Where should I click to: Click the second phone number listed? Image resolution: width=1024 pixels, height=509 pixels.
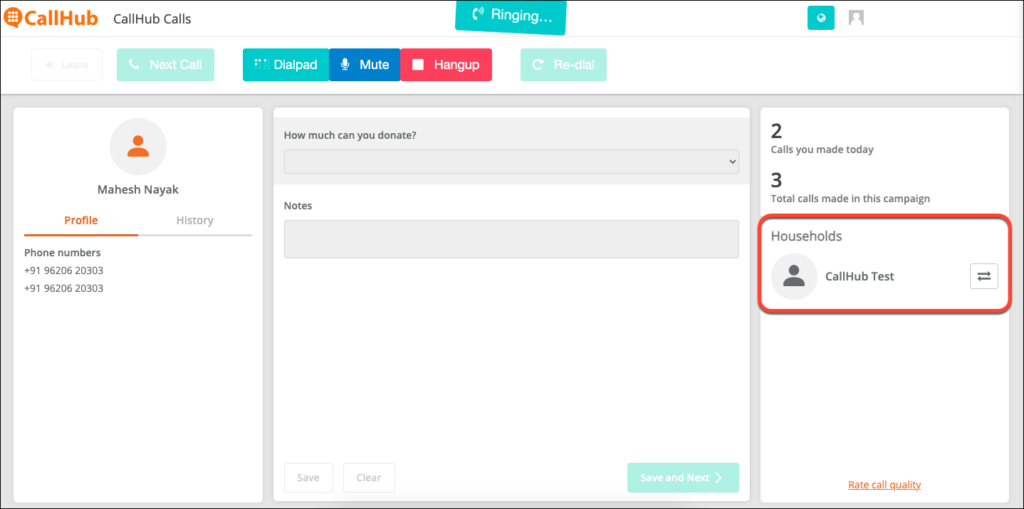point(63,288)
